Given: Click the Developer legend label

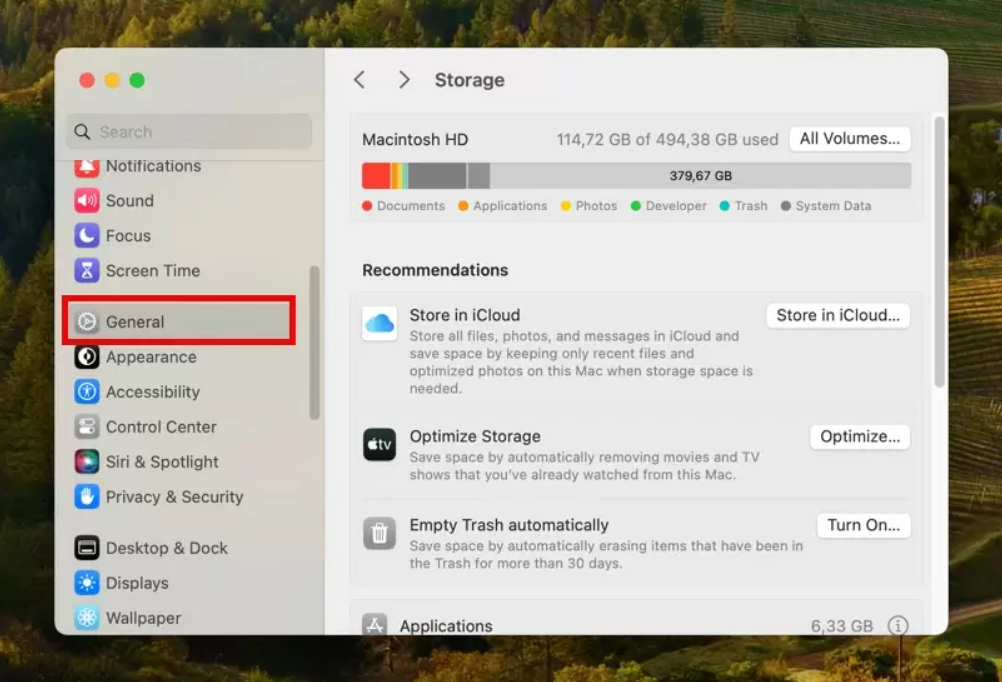Looking at the screenshot, I should tap(676, 206).
